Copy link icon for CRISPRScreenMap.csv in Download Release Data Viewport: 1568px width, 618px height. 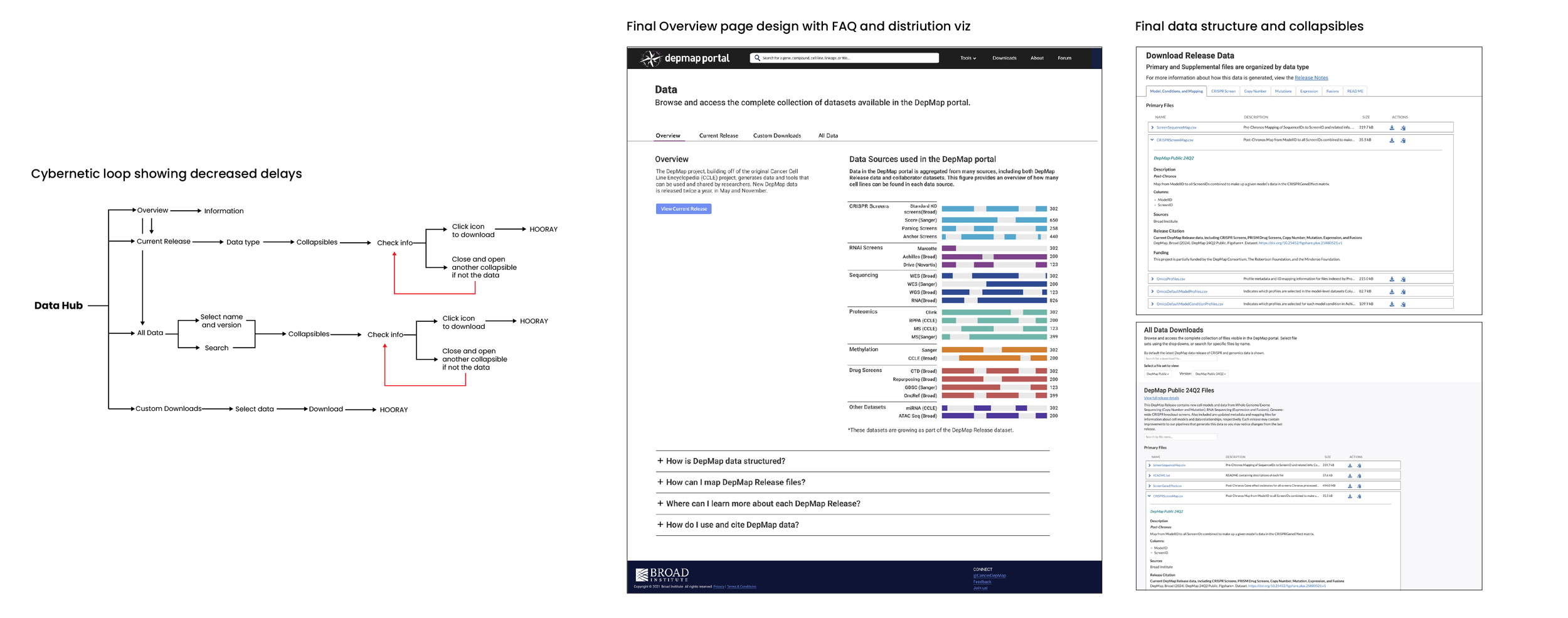[x=1403, y=141]
